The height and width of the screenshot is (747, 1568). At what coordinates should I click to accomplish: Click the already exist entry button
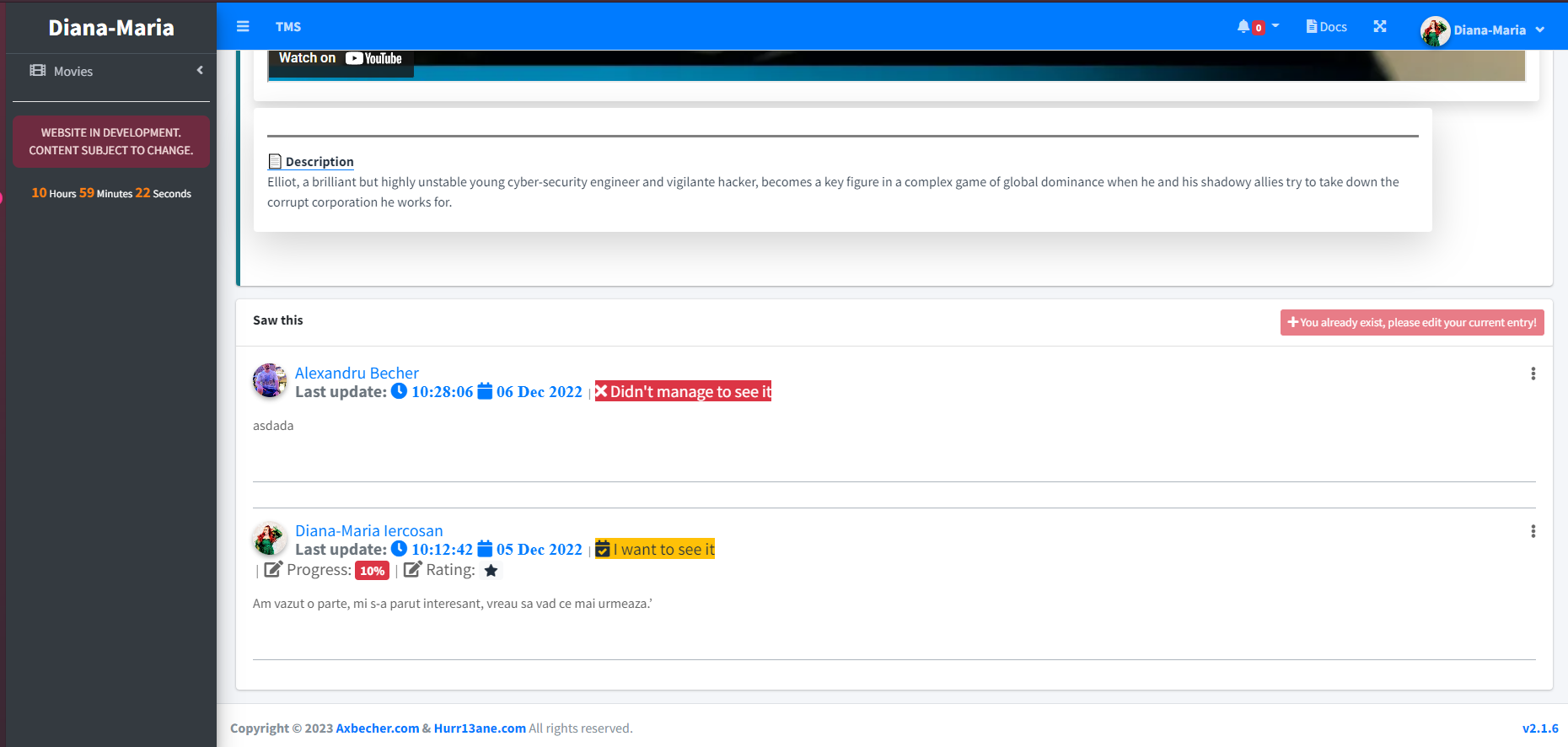point(1412,322)
